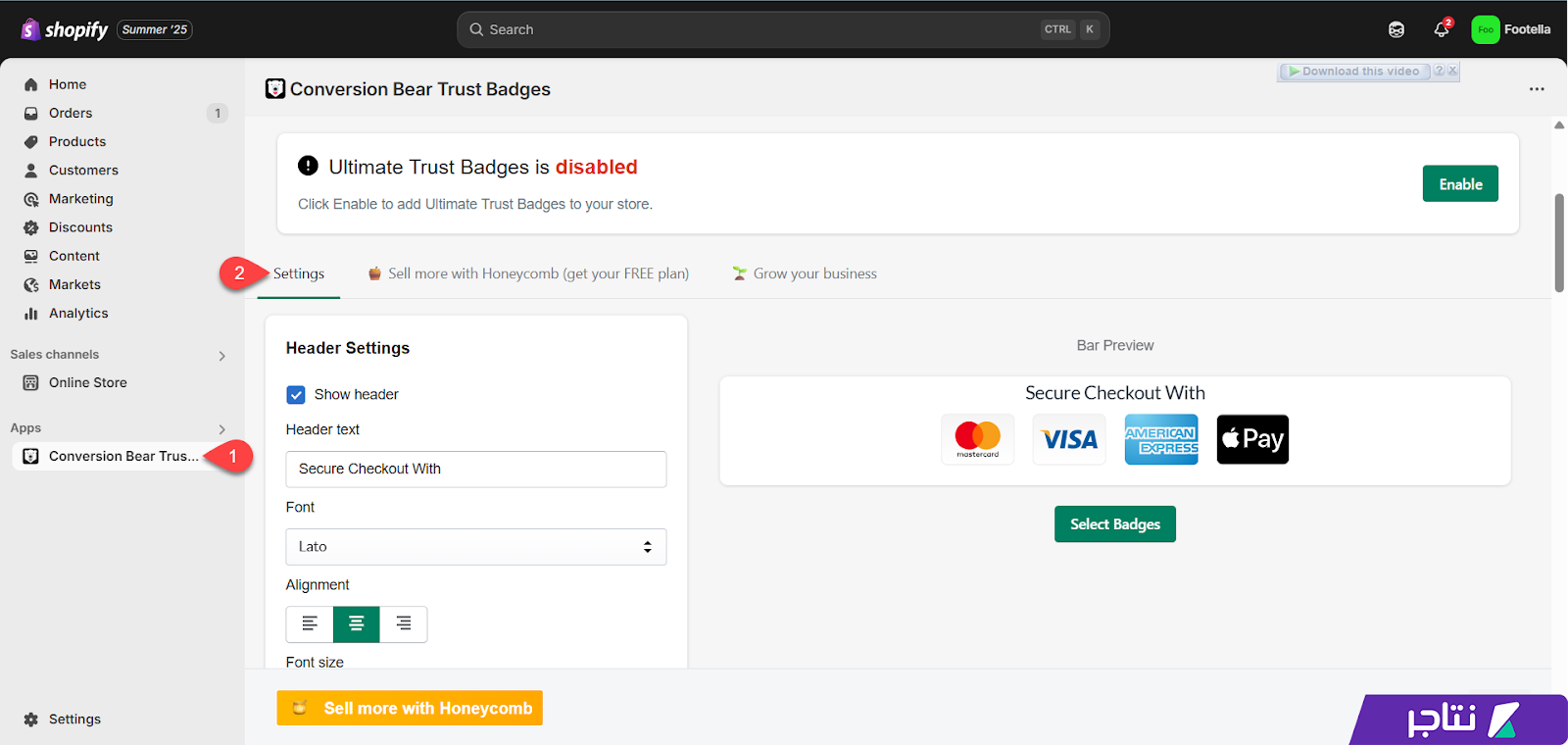Open the Font dropdown showing Lato
Screen dimensions: 1568x745
pyautogui.click(x=476, y=547)
